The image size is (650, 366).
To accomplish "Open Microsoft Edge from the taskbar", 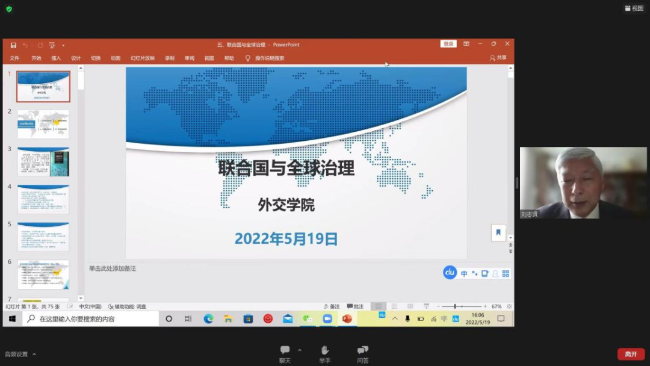I will 209,318.
